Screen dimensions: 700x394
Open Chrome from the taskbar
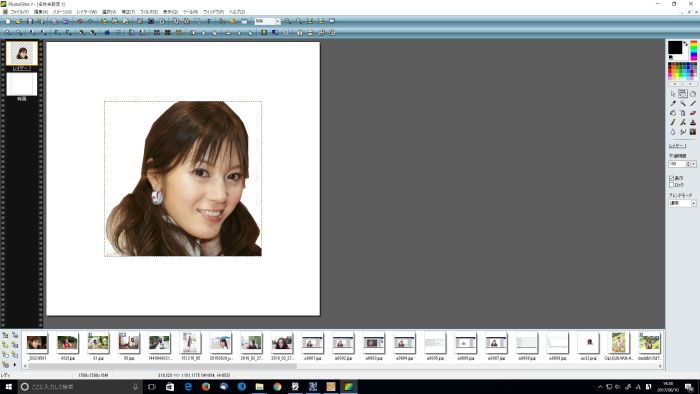coord(277,387)
